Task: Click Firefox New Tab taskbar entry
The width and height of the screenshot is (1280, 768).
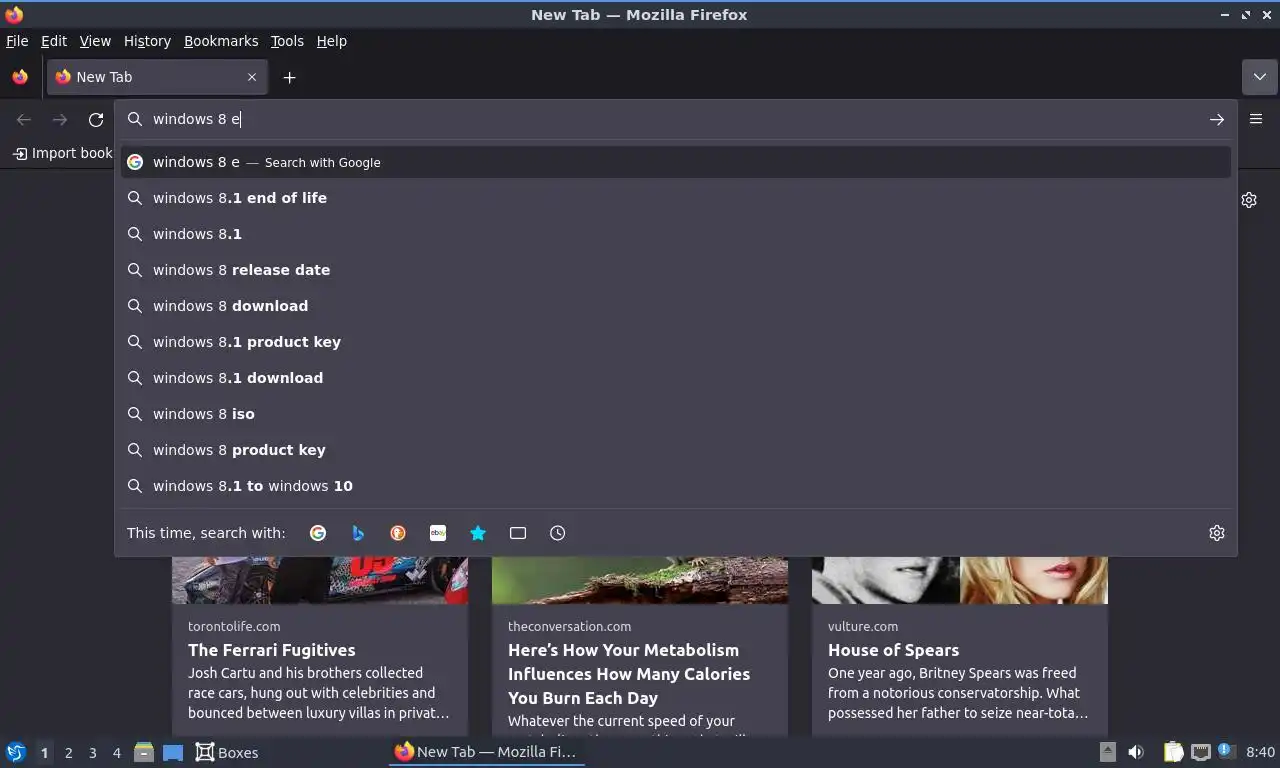Action: (x=486, y=752)
